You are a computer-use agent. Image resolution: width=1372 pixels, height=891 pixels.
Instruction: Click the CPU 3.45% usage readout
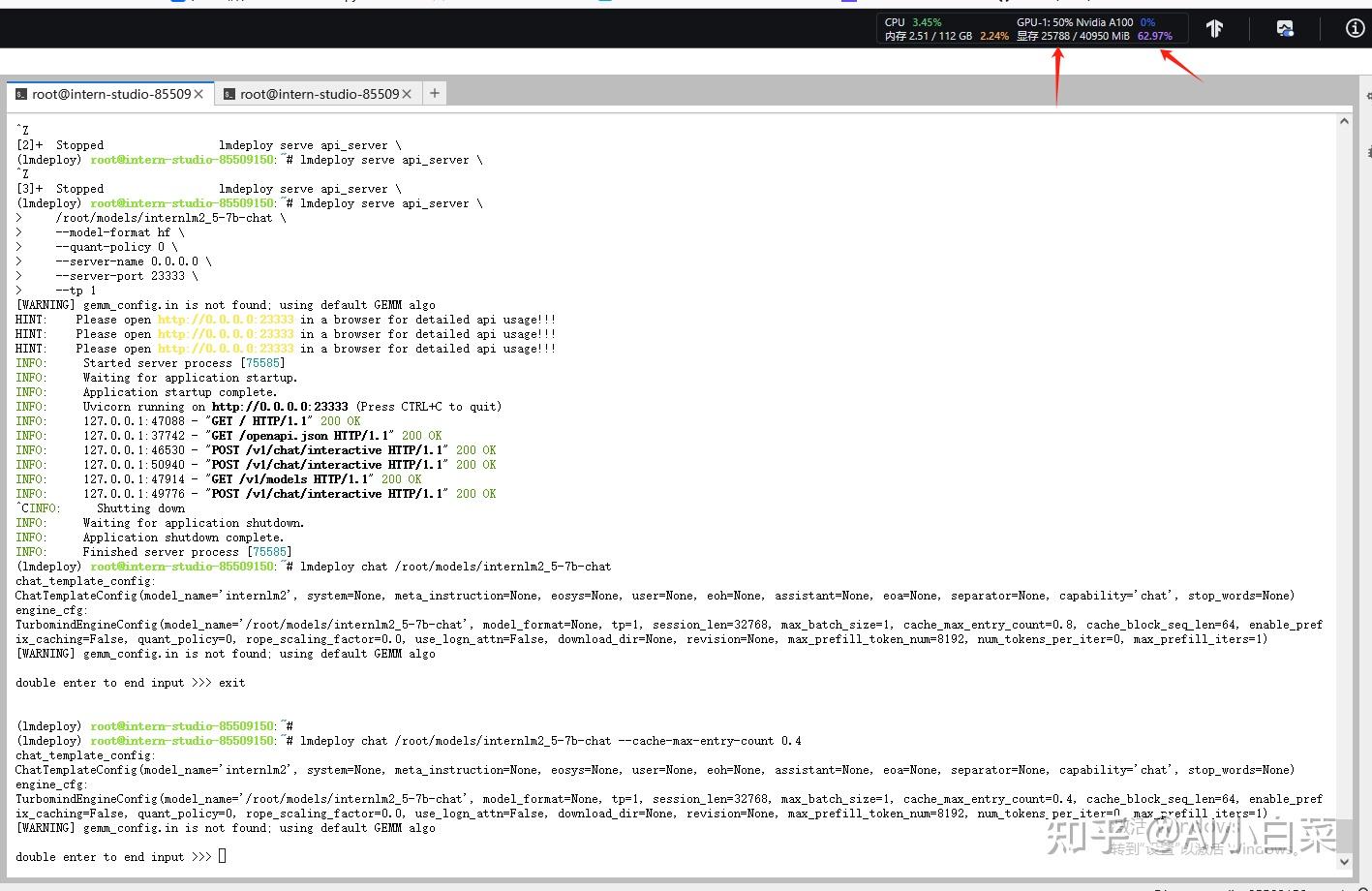(x=926, y=22)
